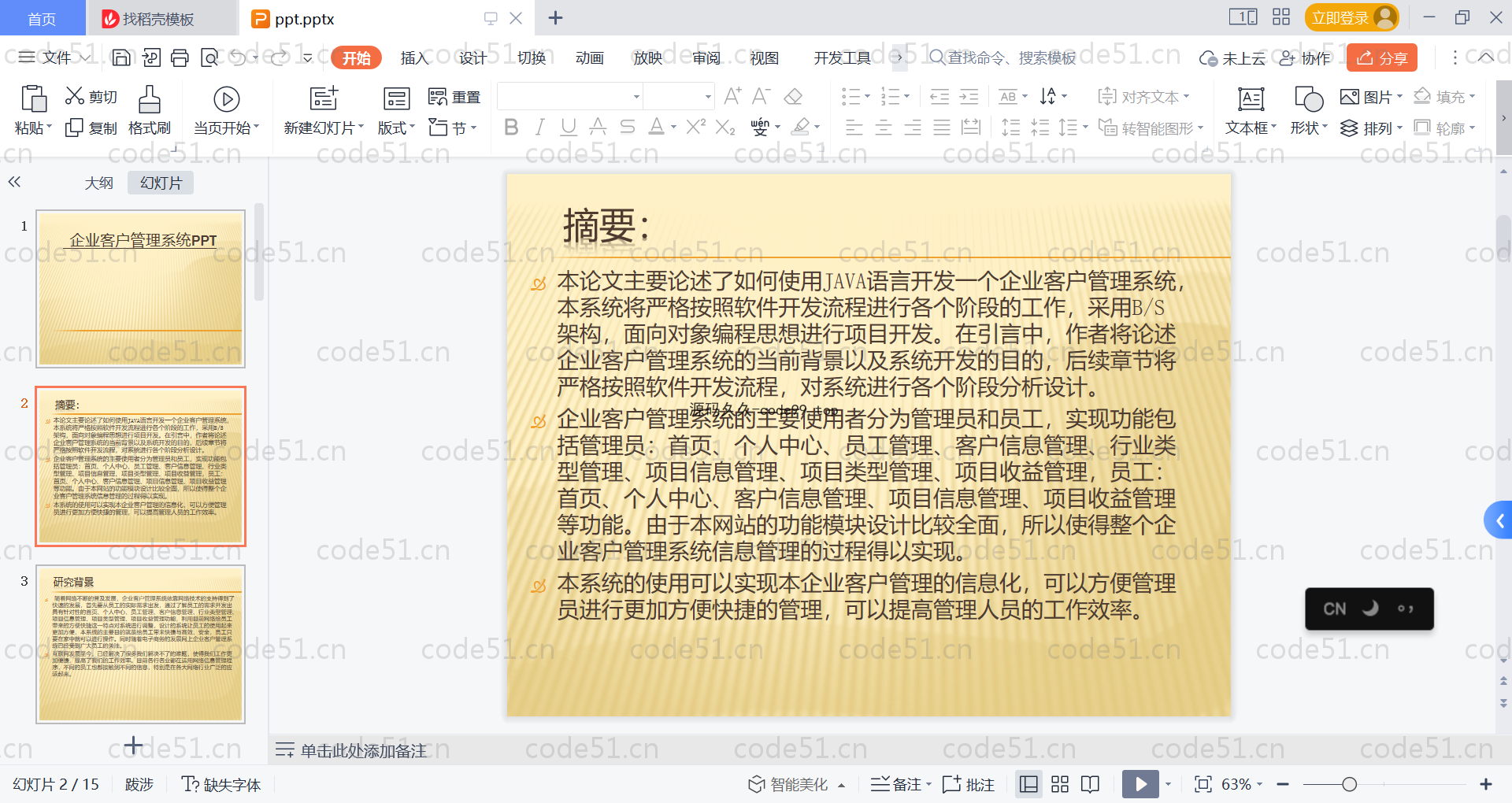
Task: Open 对齐文本 align text dropdown
Action: click(1143, 97)
